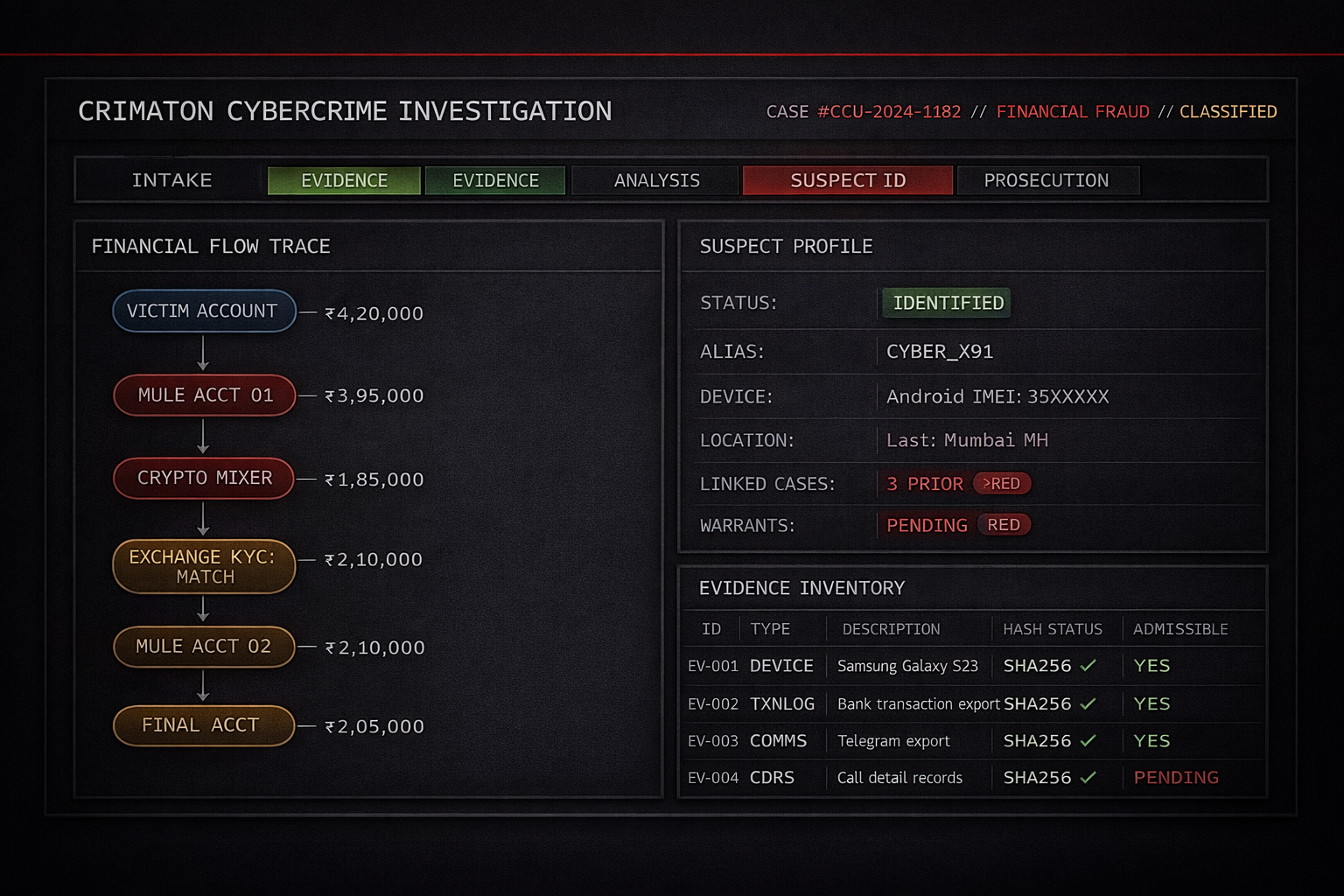Click the RED badge beside PENDING warrants
The height and width of the screenshot is (896, 1344).
pyautogui.click(x=1004, y=525)
